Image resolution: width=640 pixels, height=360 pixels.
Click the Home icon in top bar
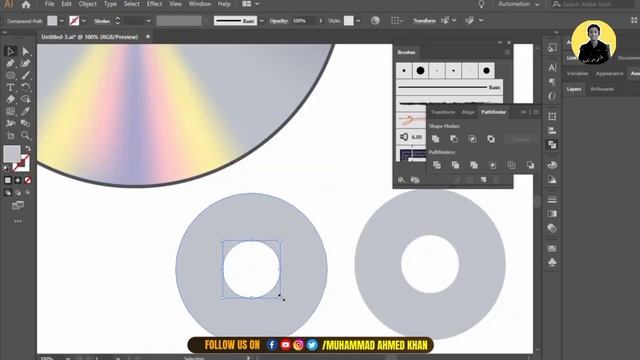[x=26, y=5]
